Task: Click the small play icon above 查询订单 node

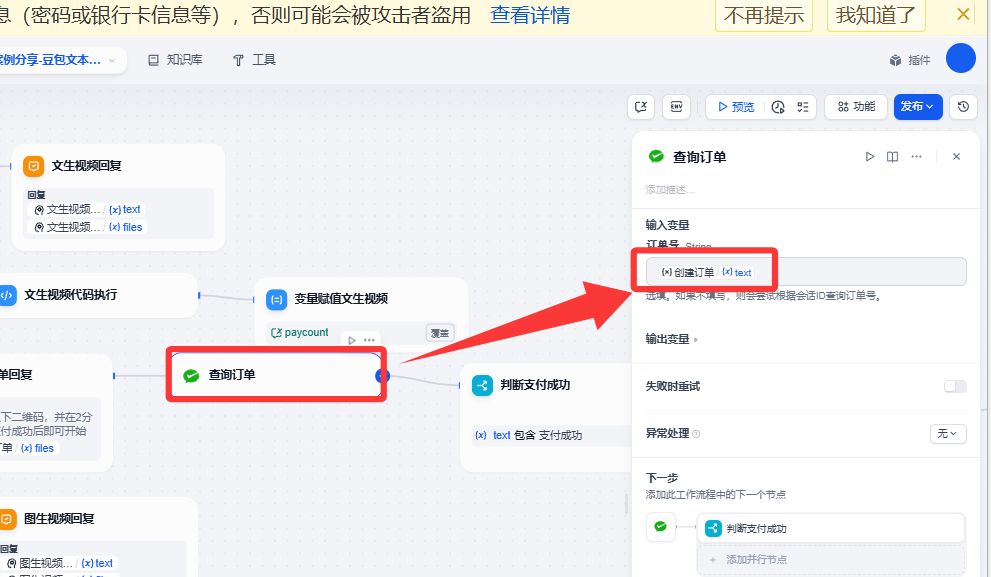Action: (x=352, y=340)
